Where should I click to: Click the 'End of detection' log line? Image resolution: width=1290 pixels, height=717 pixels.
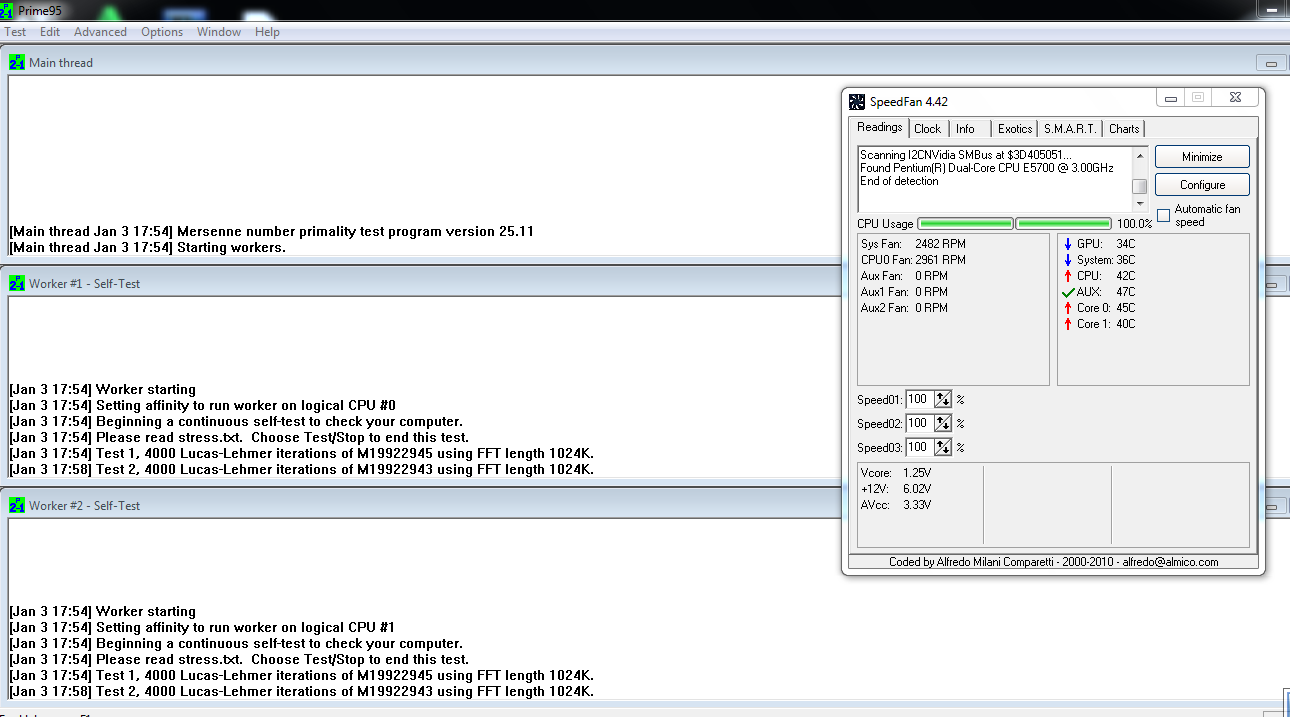(899, 181)
